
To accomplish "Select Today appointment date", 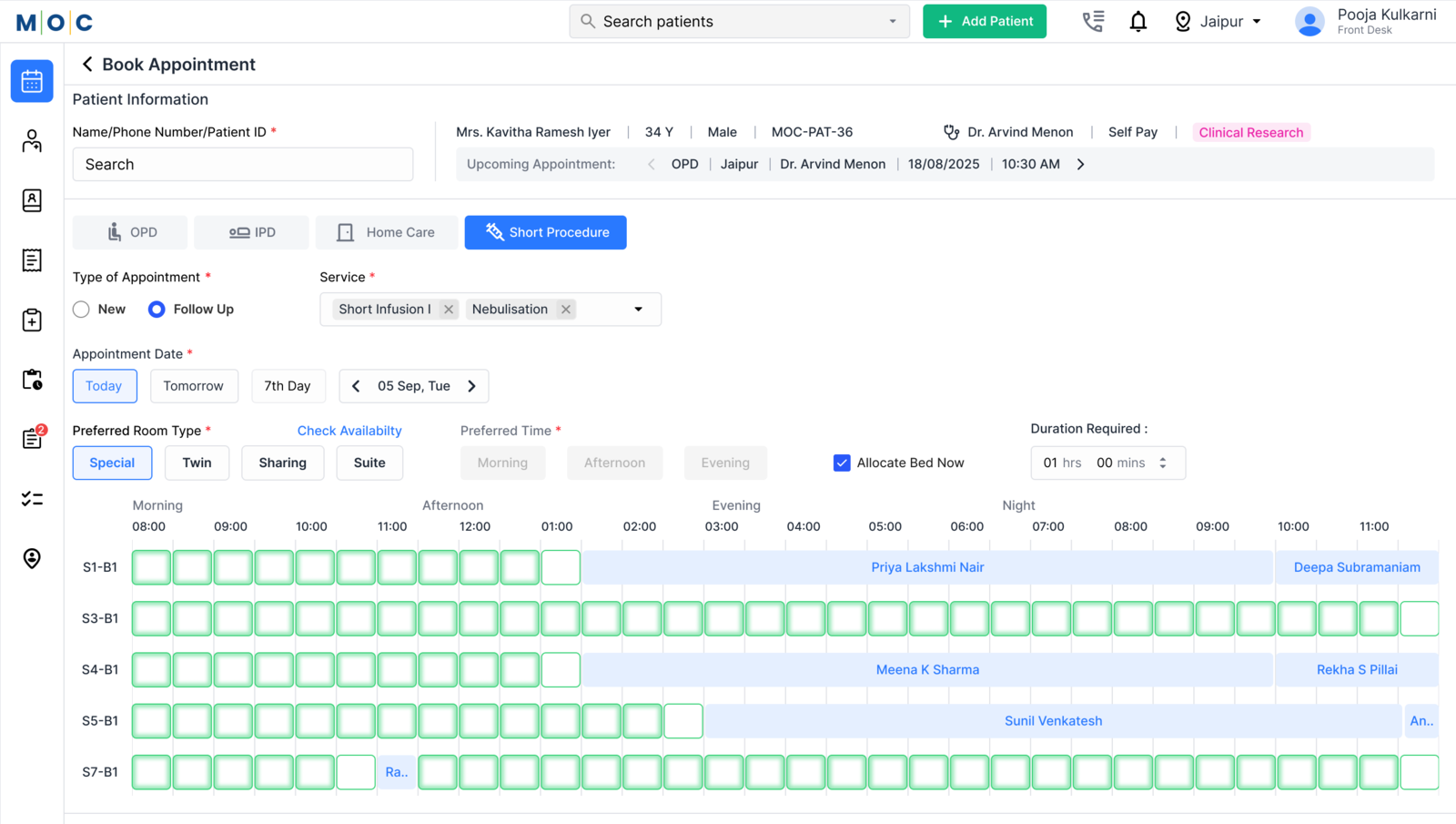I will (x=105, y=386).
